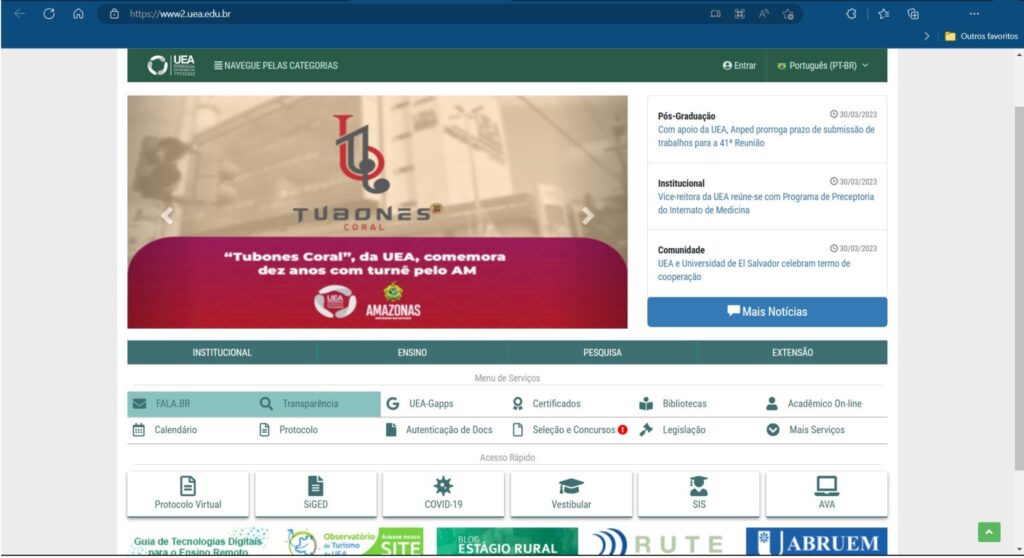Open Seleção e Concursos
The image size is (1024, 558).
(569, 430)
